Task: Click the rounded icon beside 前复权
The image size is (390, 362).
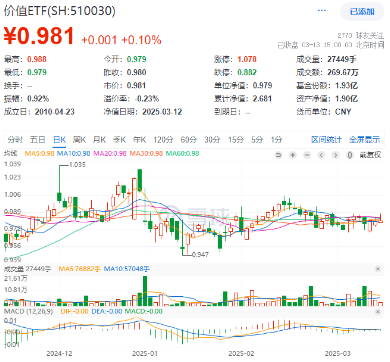Action: (350, 155)
